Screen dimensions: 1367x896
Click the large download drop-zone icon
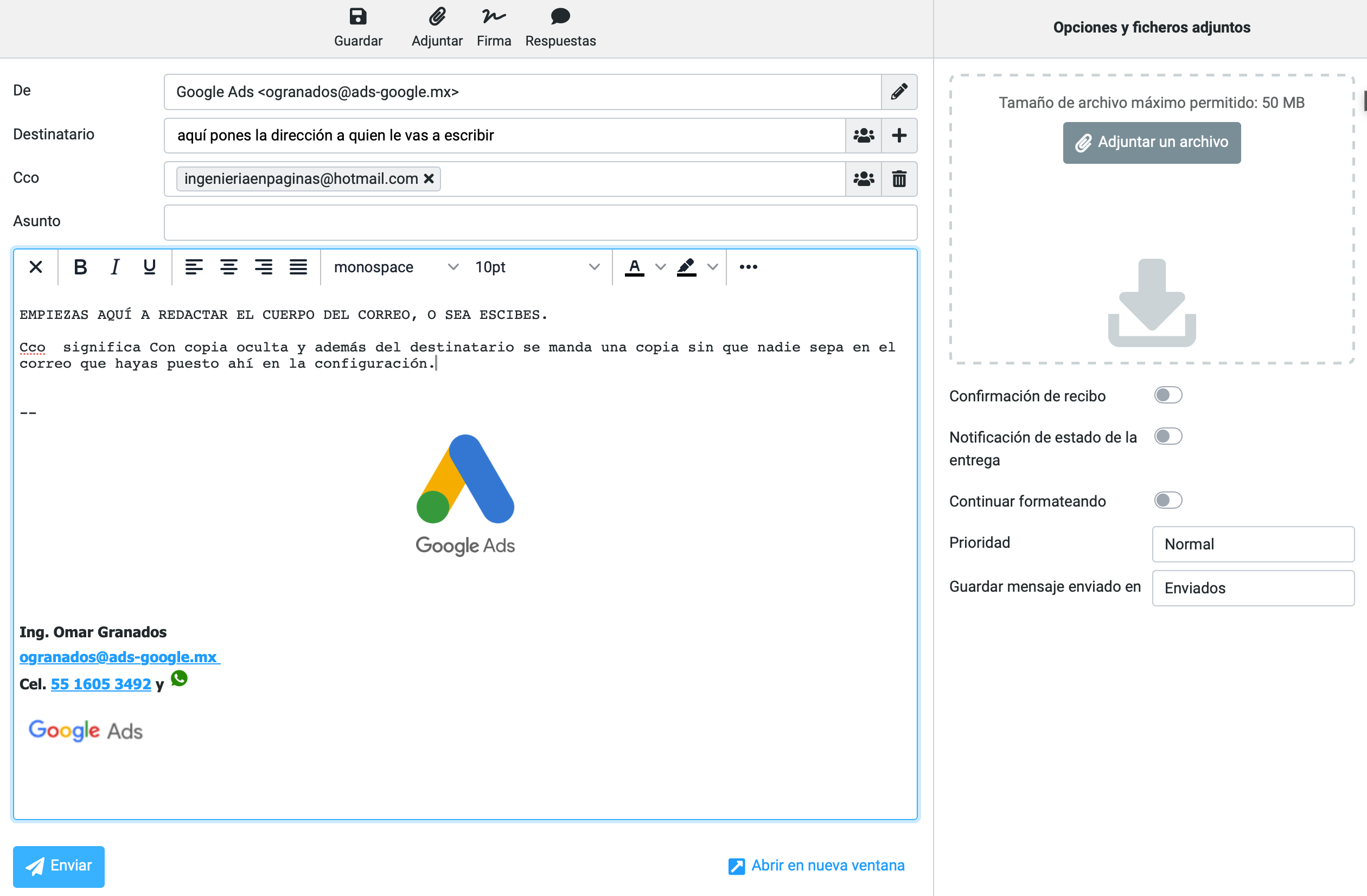[x=1152, y=303]
